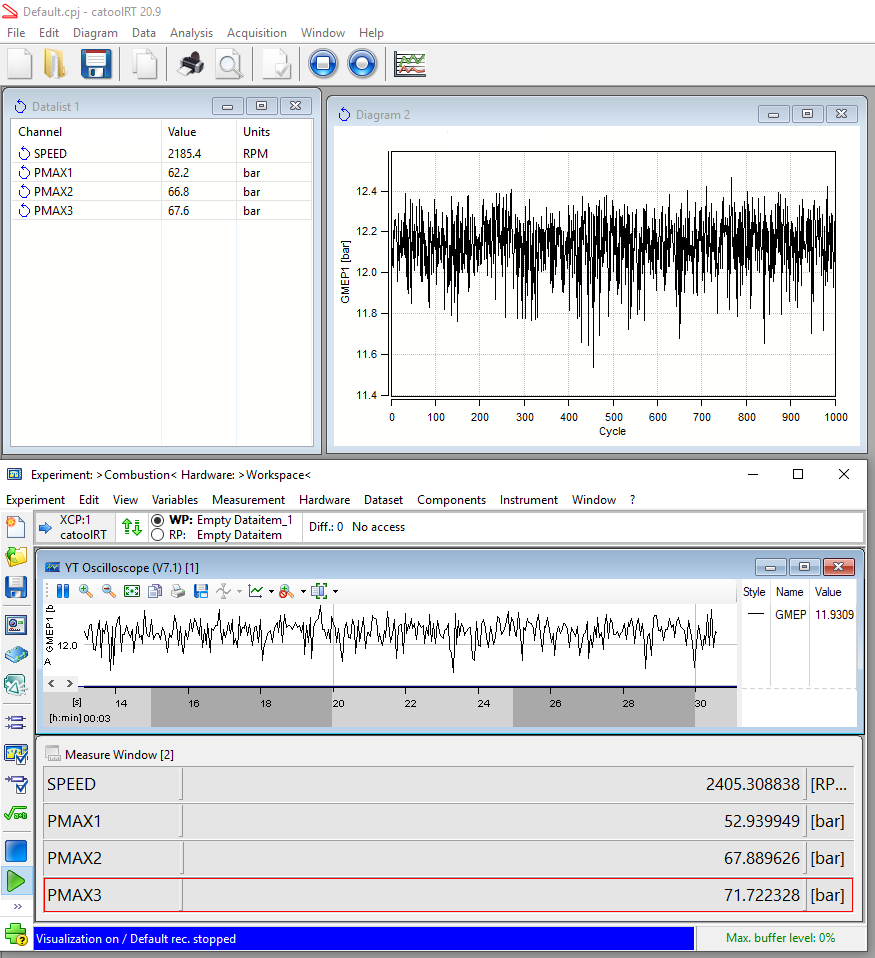Select the RP reference page radio button
875x958 pixels.
(x=157, y=535)
